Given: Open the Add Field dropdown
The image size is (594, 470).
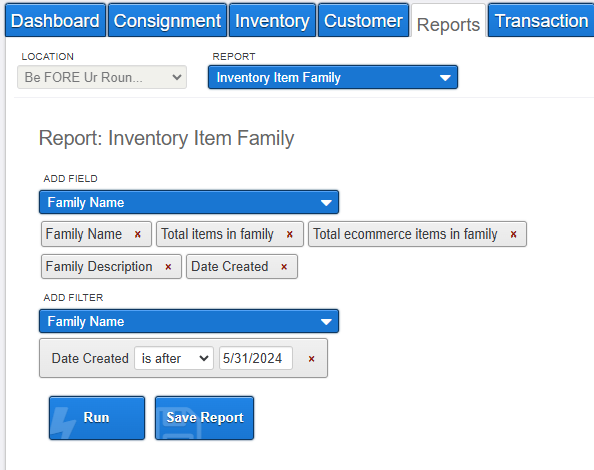Looking at the screenshot, I should click(x=189, y=202).
